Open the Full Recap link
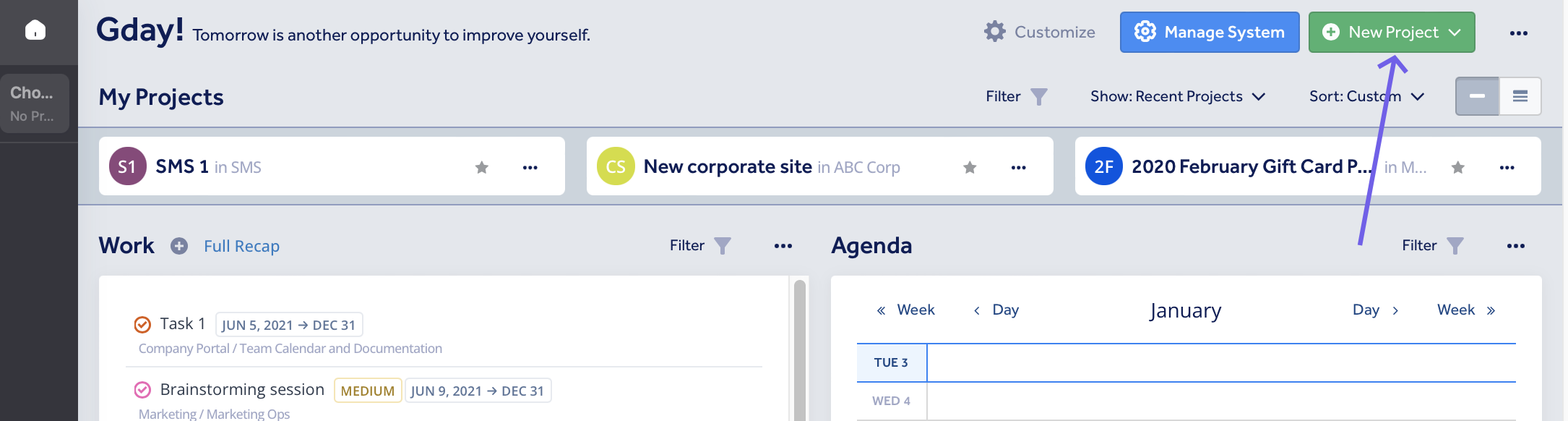This screenshot has width=1568, height=421. 241,247
